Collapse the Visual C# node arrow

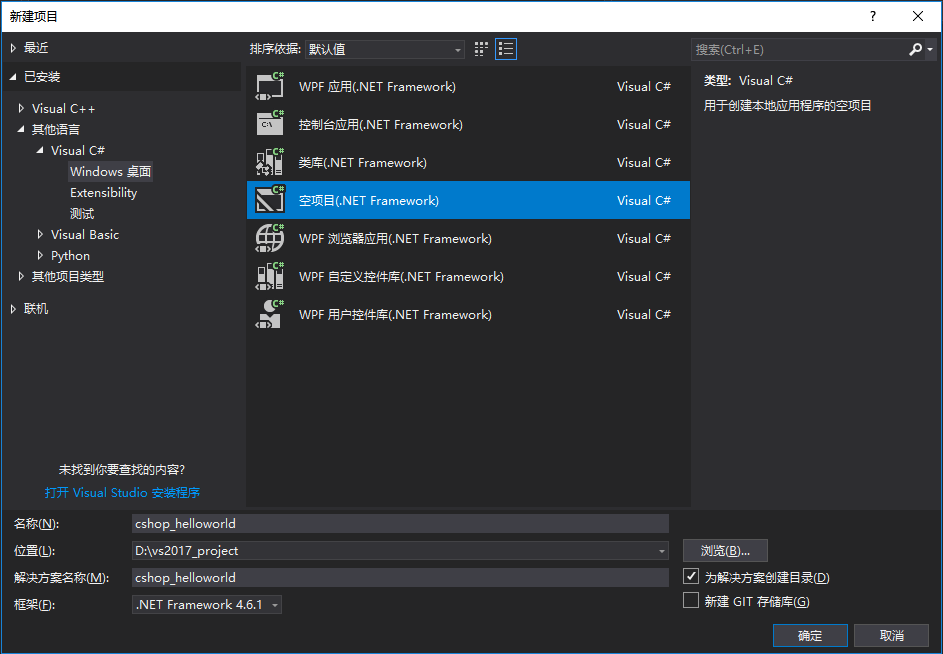40,150
